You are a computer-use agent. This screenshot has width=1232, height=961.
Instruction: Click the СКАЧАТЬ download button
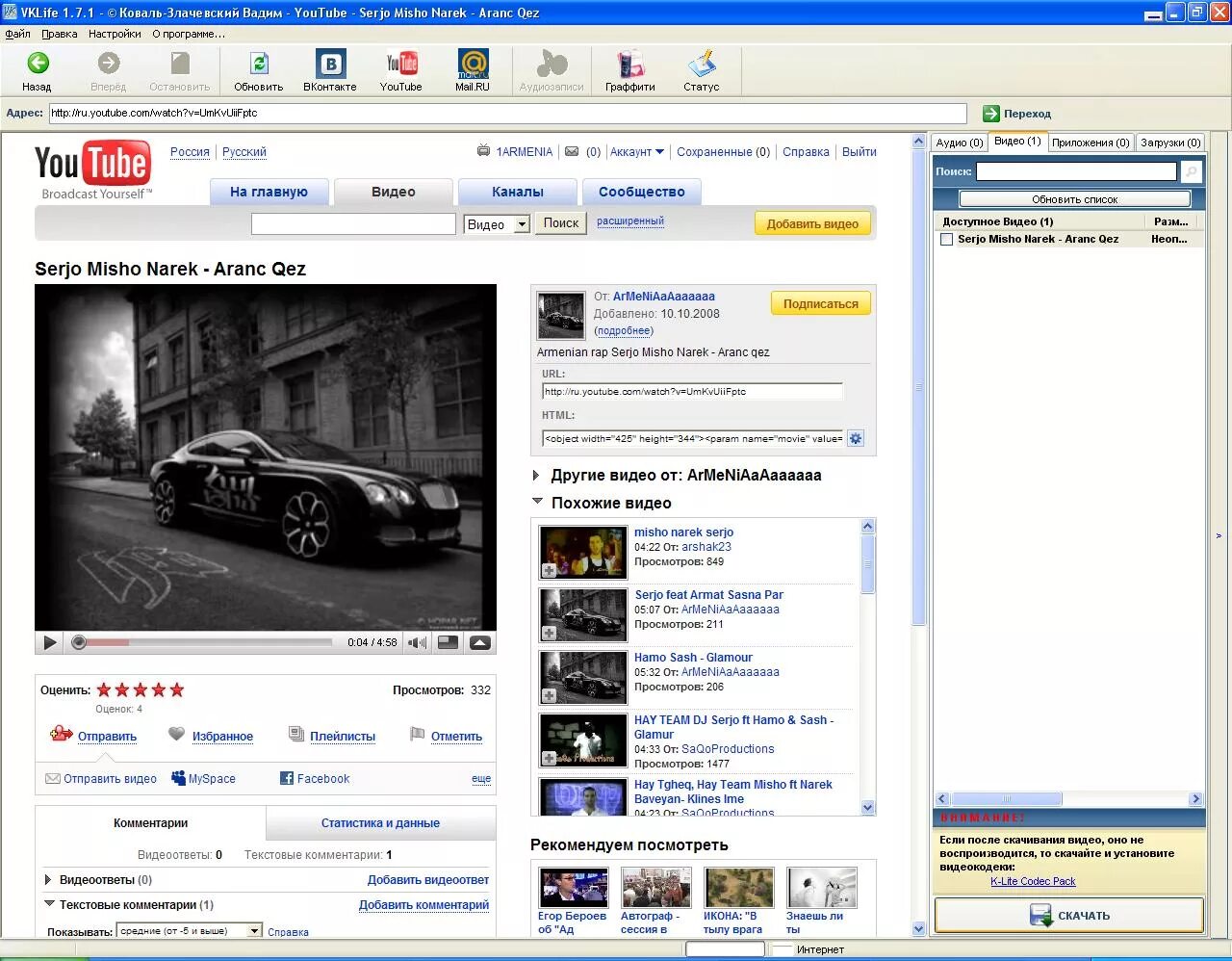pos(1069,916)
